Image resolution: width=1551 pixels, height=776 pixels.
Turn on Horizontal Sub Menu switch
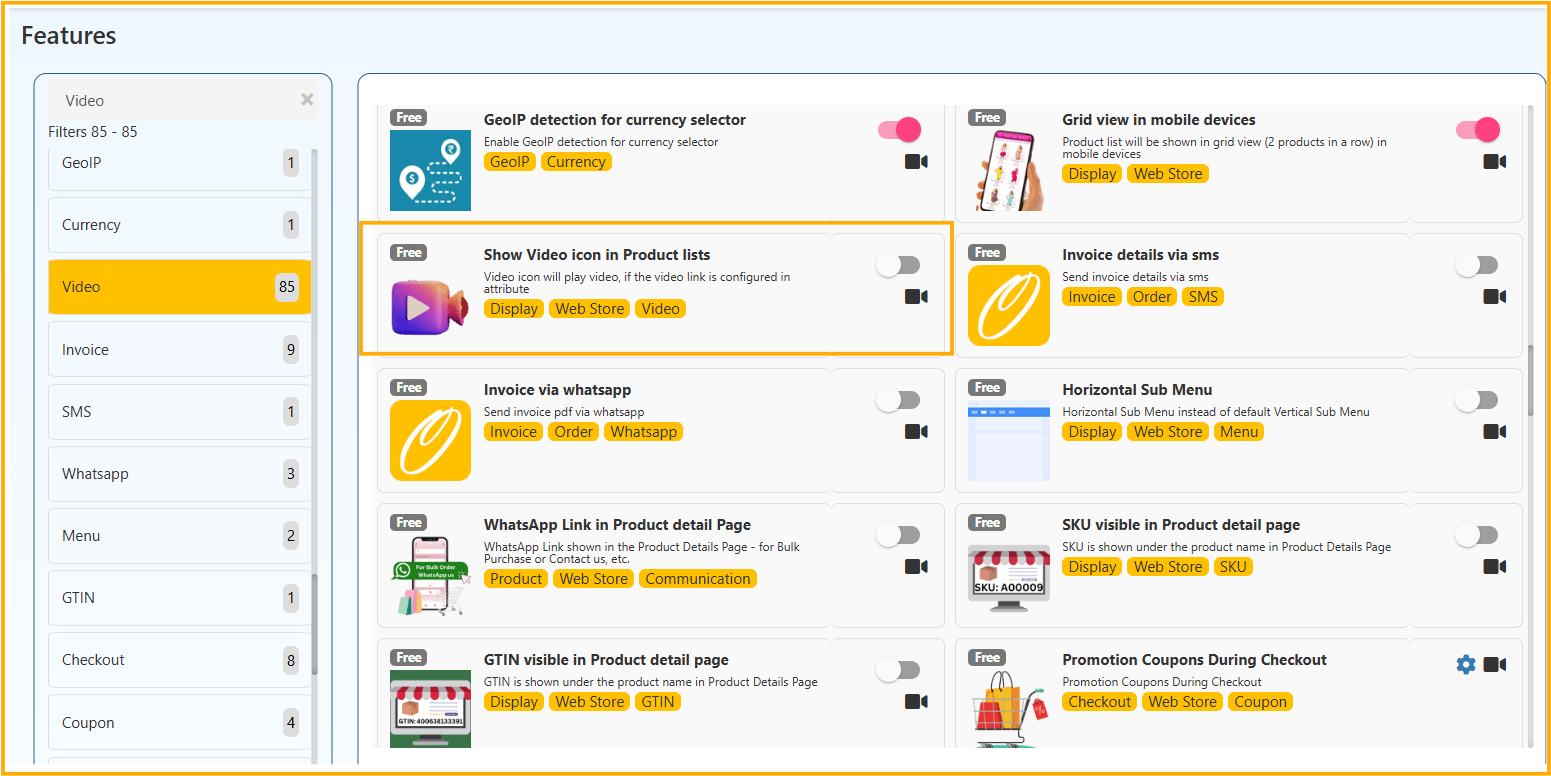(1476, 400)
